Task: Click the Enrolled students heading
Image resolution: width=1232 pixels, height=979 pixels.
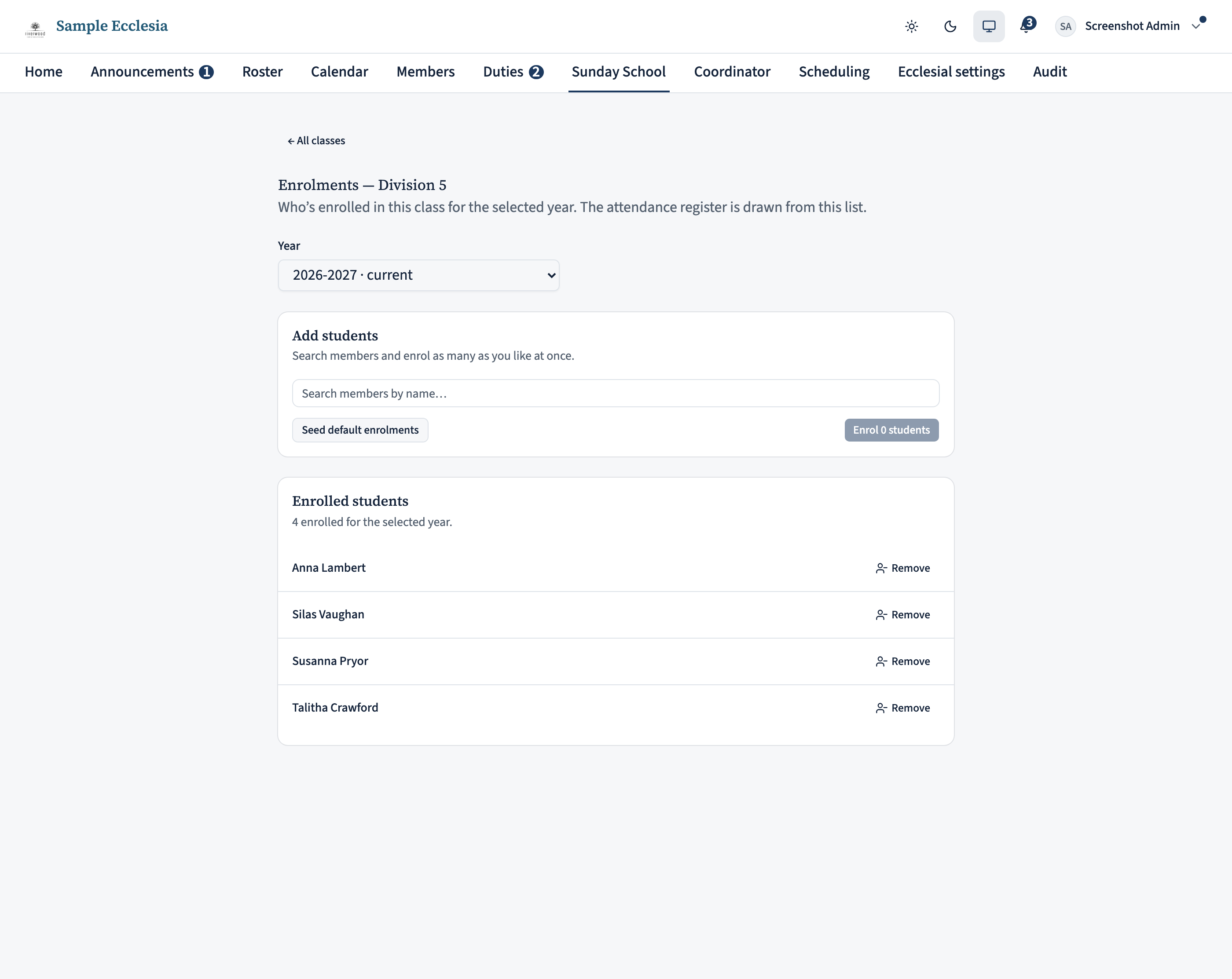Action: coord(350,501)
